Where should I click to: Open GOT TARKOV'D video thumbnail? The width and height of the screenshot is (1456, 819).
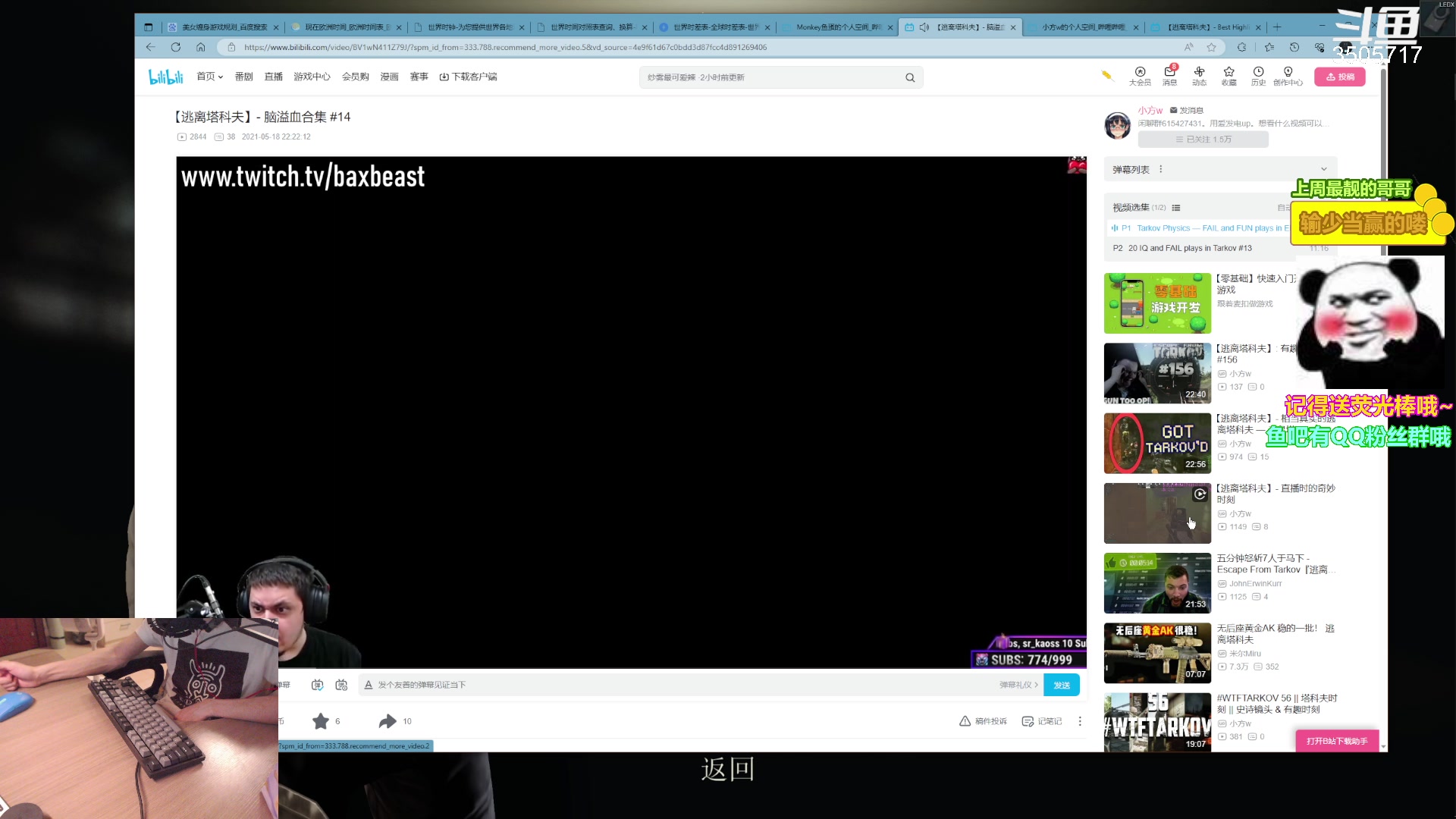1157,443
